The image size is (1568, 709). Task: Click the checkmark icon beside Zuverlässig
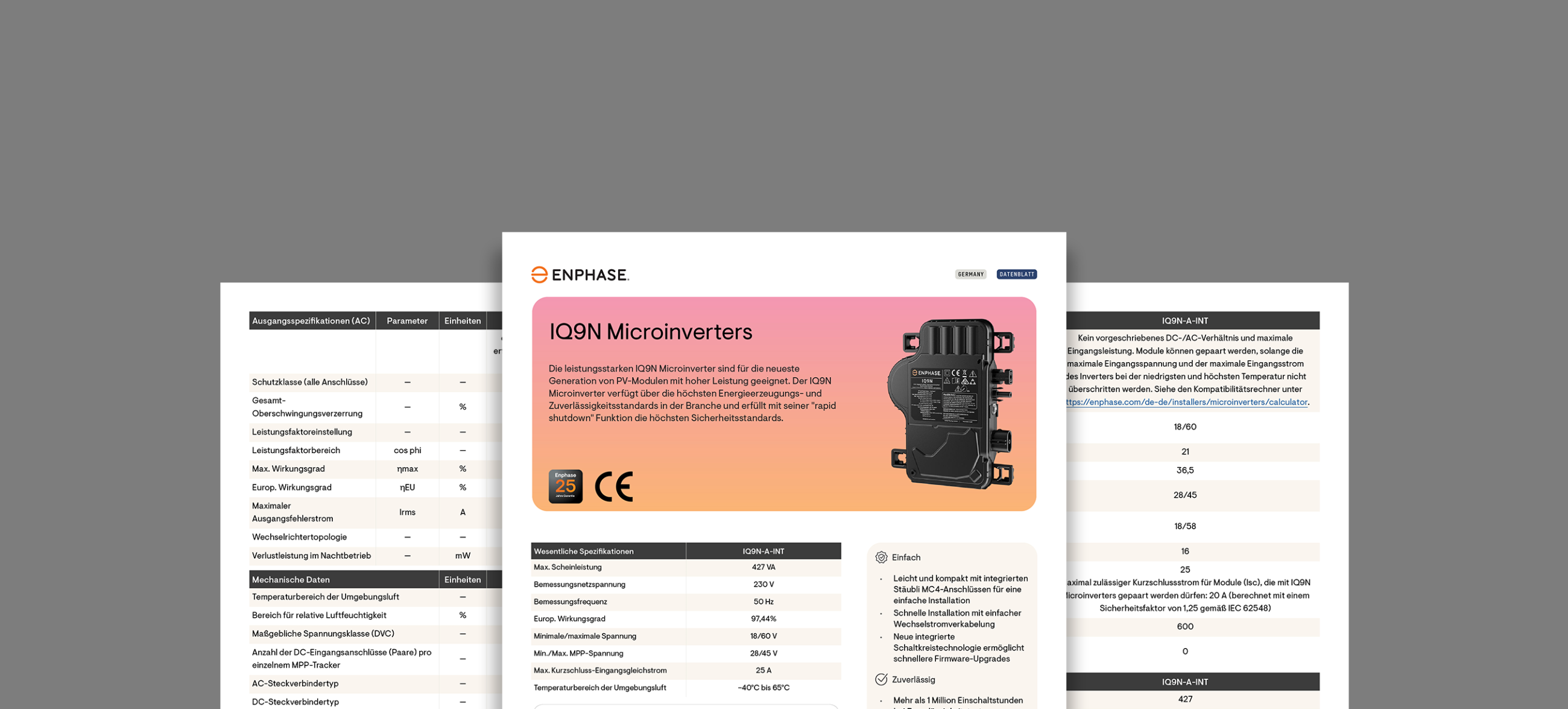coord(880,679)
